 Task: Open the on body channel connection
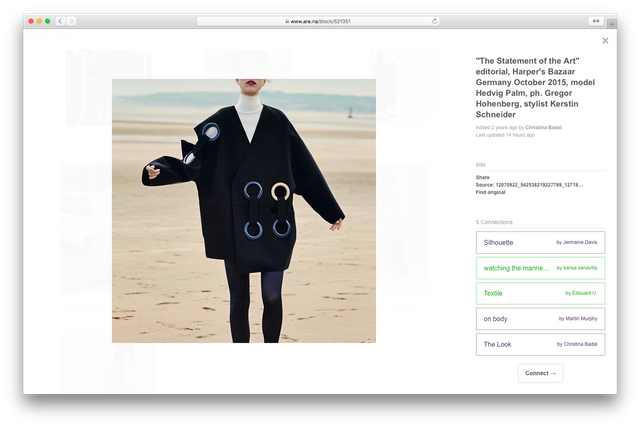pyautogui.click(x=540, y=319)
